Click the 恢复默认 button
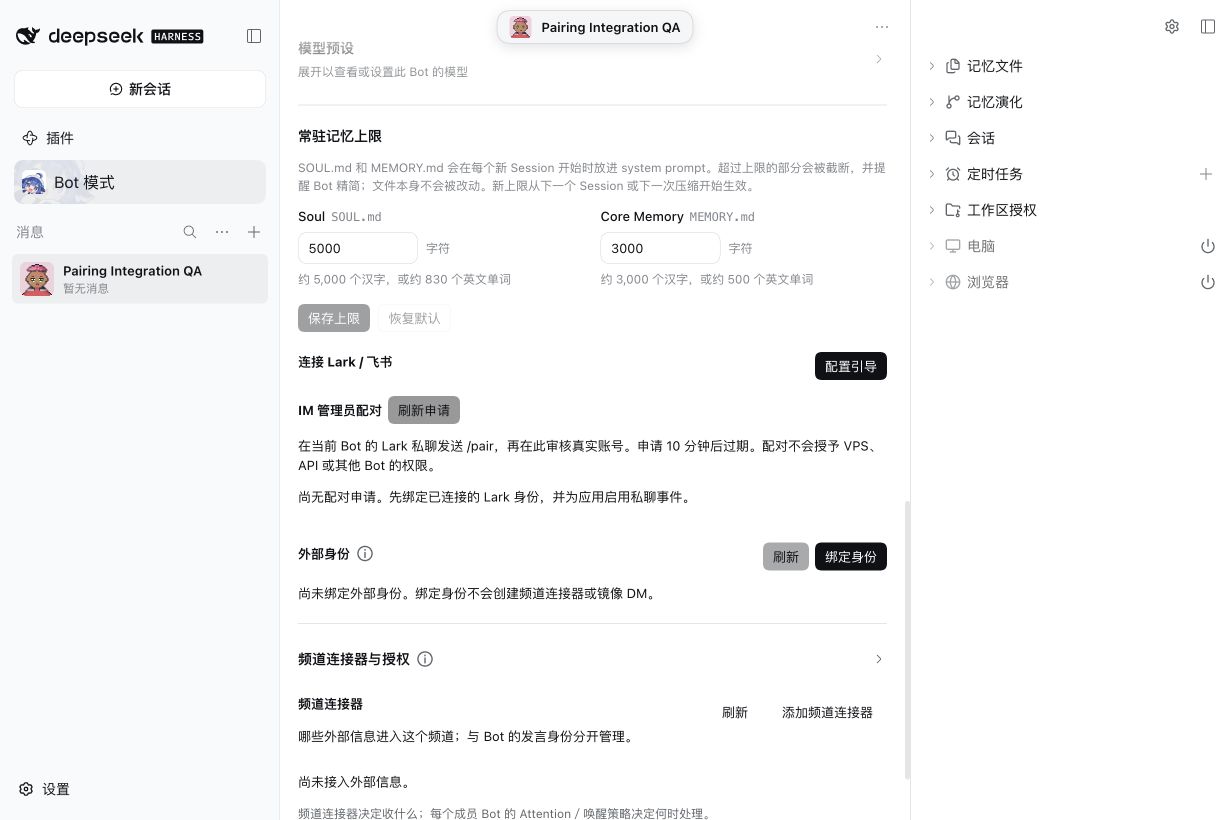 point(415,318)
